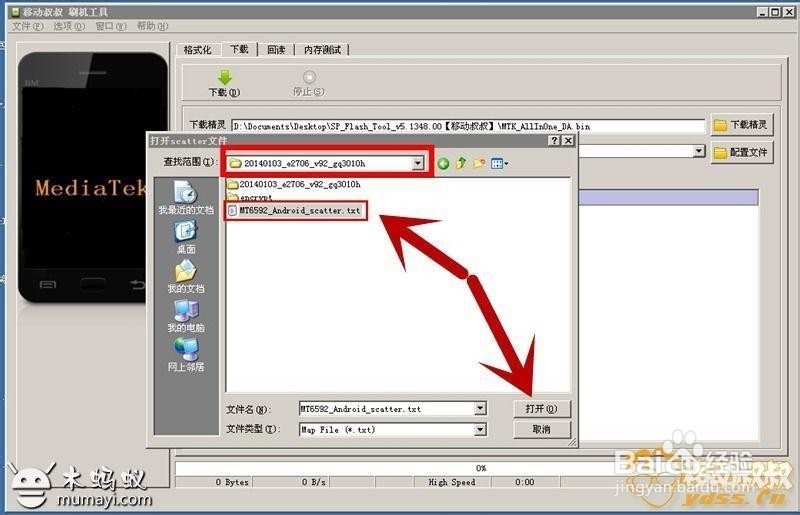The height and width of the screenshot is (515, 800).
Task: Click the green Download arrow icon
Action: tap(224, 78)
